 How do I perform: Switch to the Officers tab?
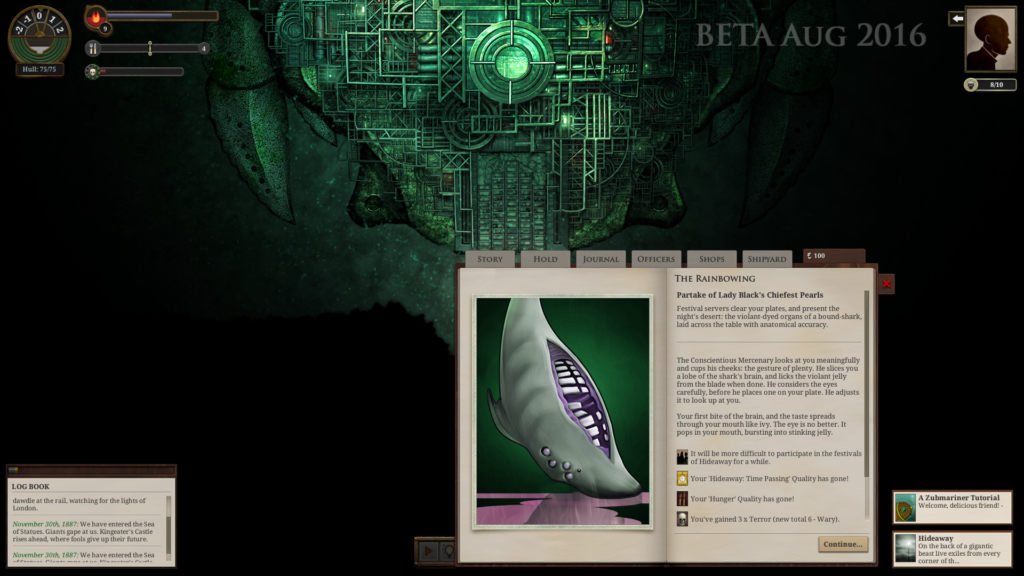point(657,258)
